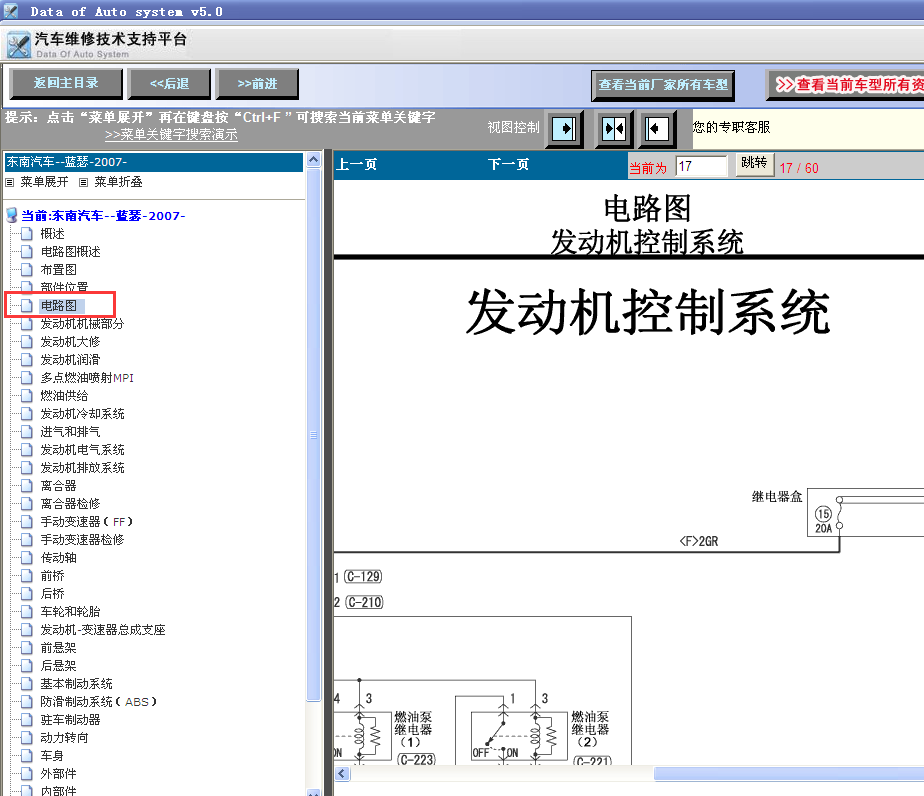
Task: Click the page icon beside 手动变速器检修
Action: tap(27, 540)
